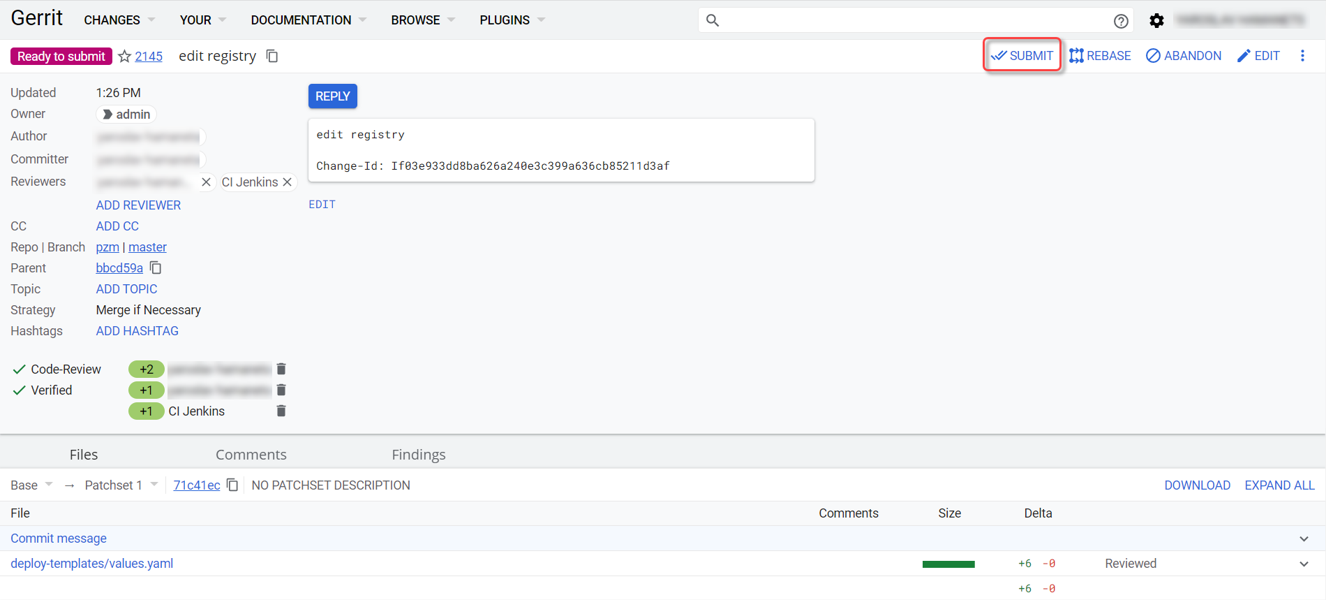Switch to the Comments tab
Viewport: 1326px width, 600px height.
[x=251, y=454]
